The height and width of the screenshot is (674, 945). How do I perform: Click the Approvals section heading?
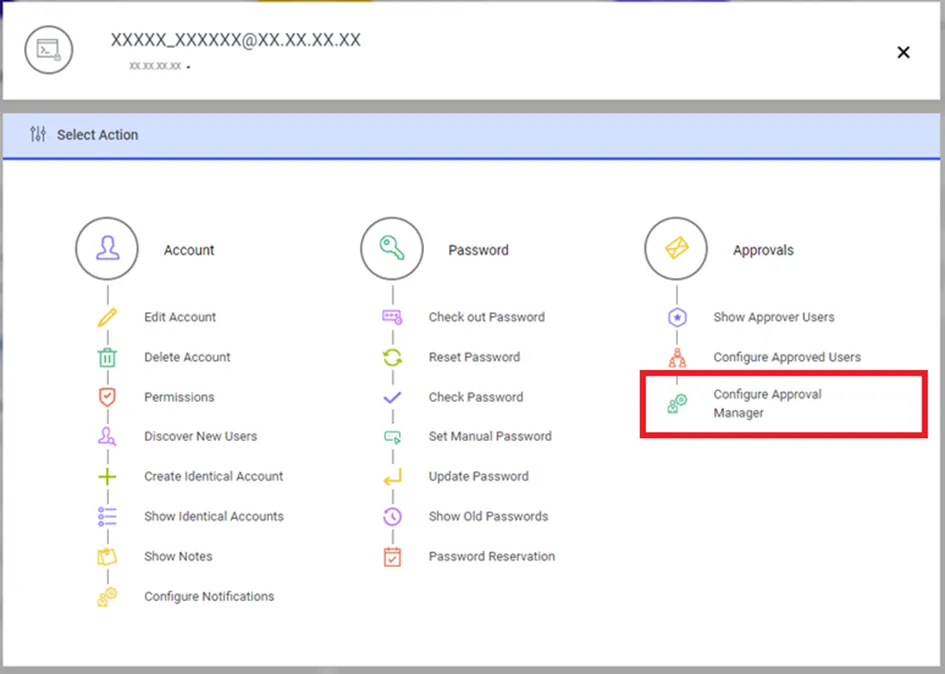coord(763,250)
